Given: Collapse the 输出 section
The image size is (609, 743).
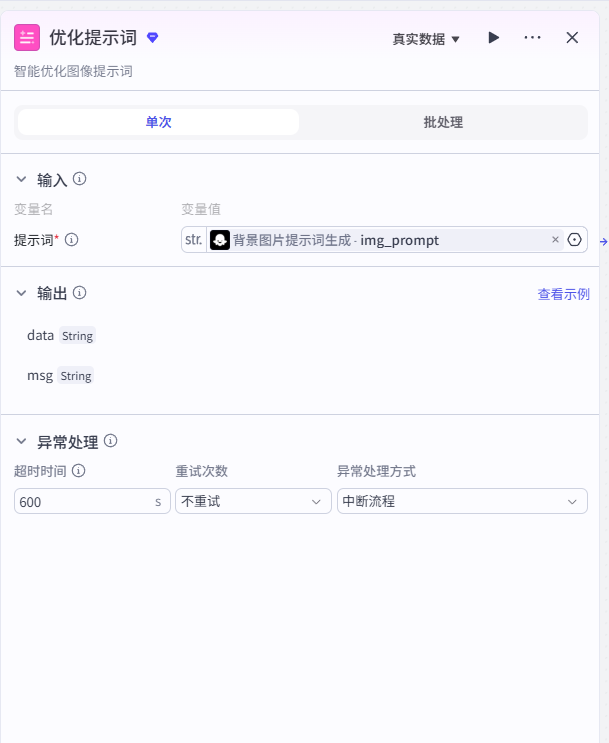Looking at the screenshot, I should click(21, 293).
